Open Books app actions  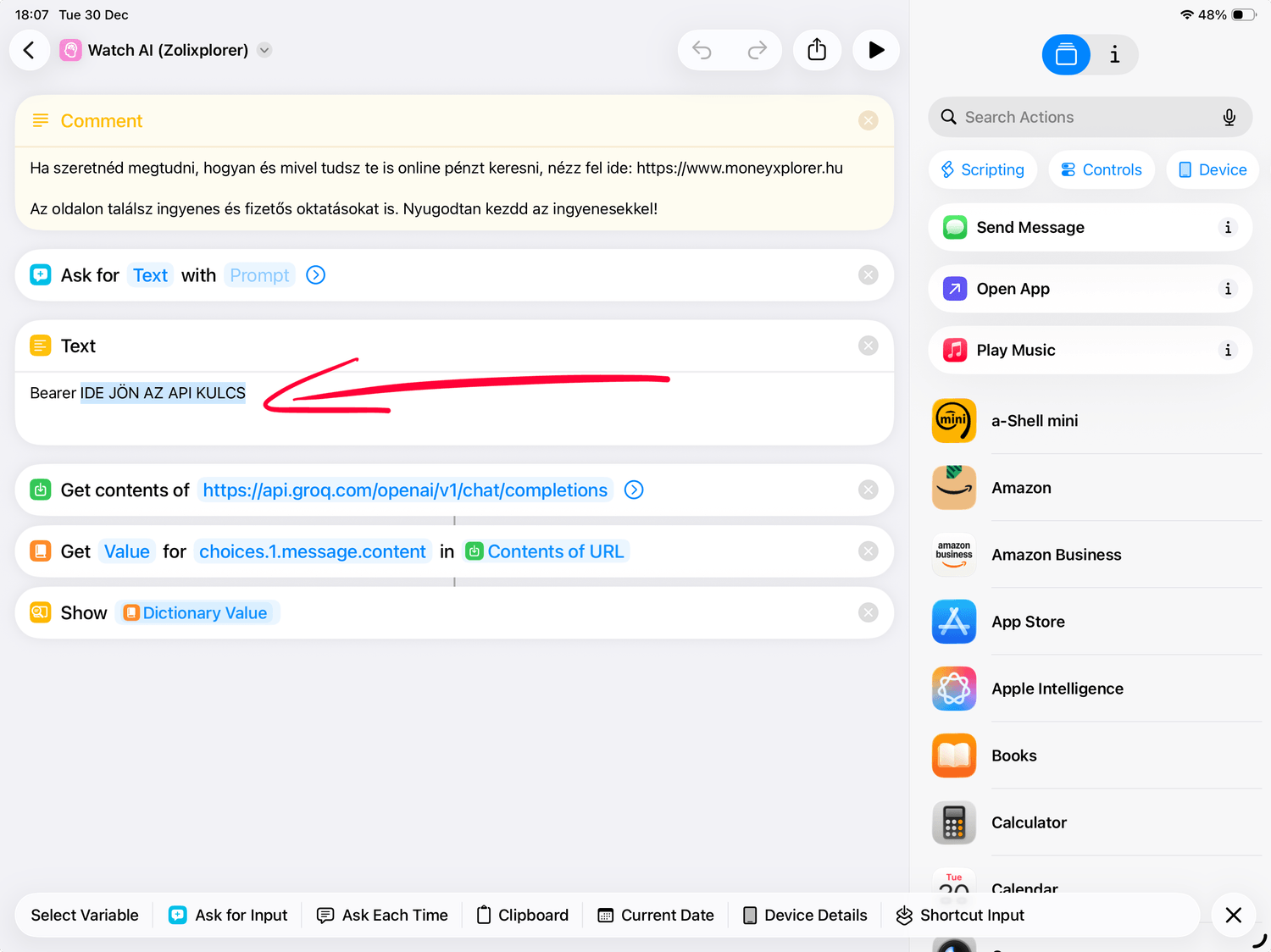(x=1096, y=756)
